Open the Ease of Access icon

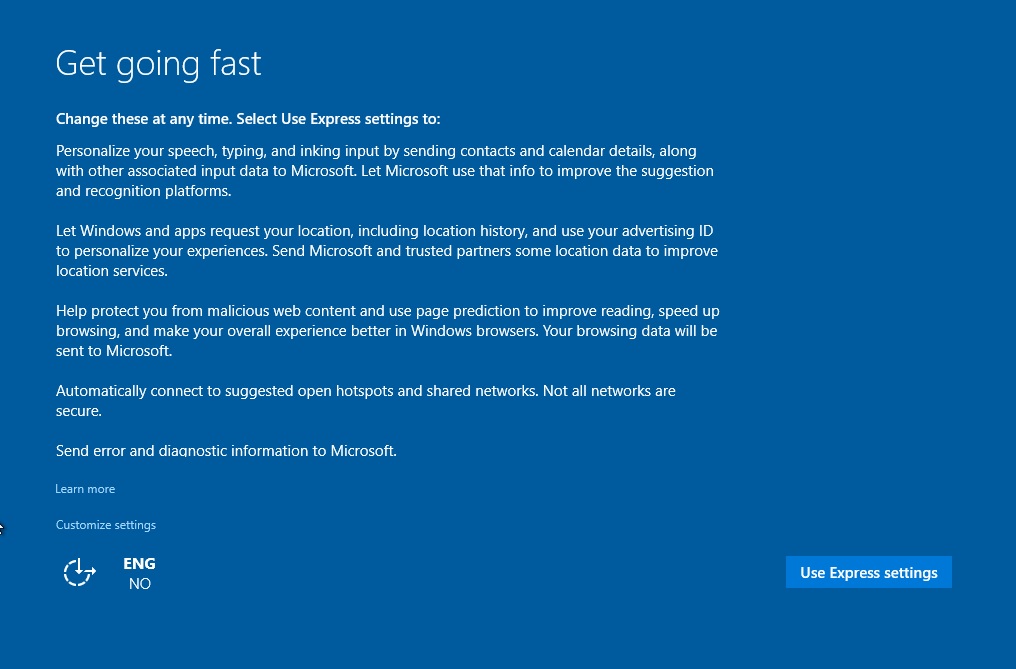click(x=80, y=572)
